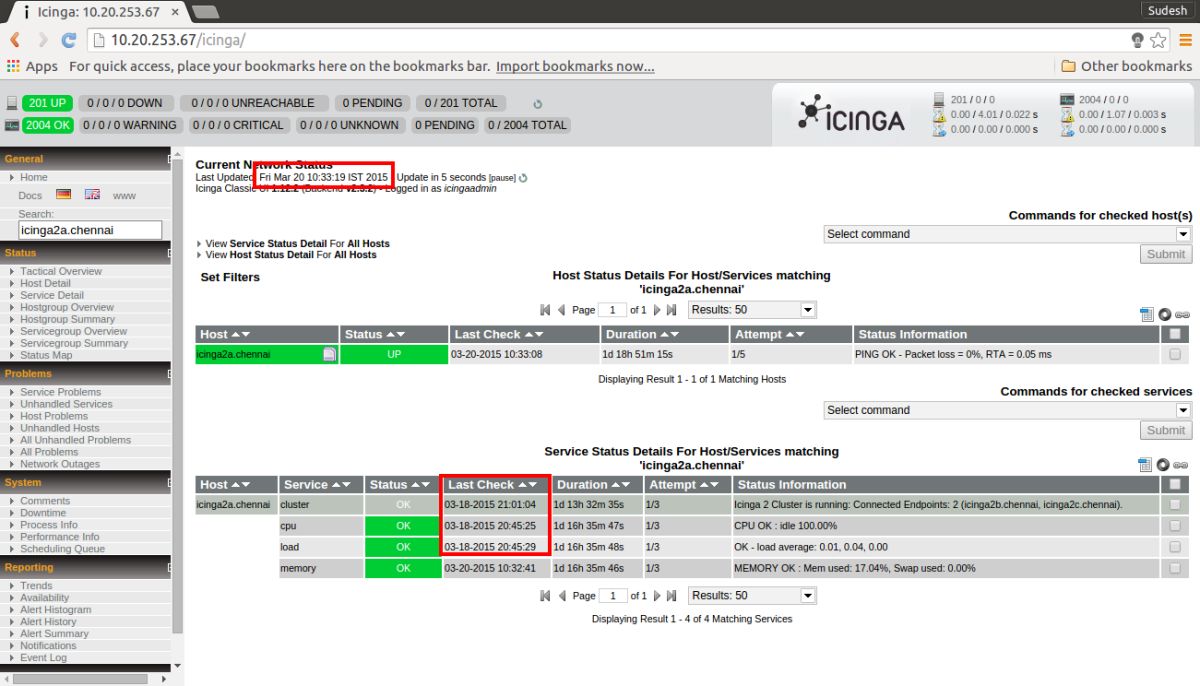Click the circular icon above host Status Information

coord(1163,314)
